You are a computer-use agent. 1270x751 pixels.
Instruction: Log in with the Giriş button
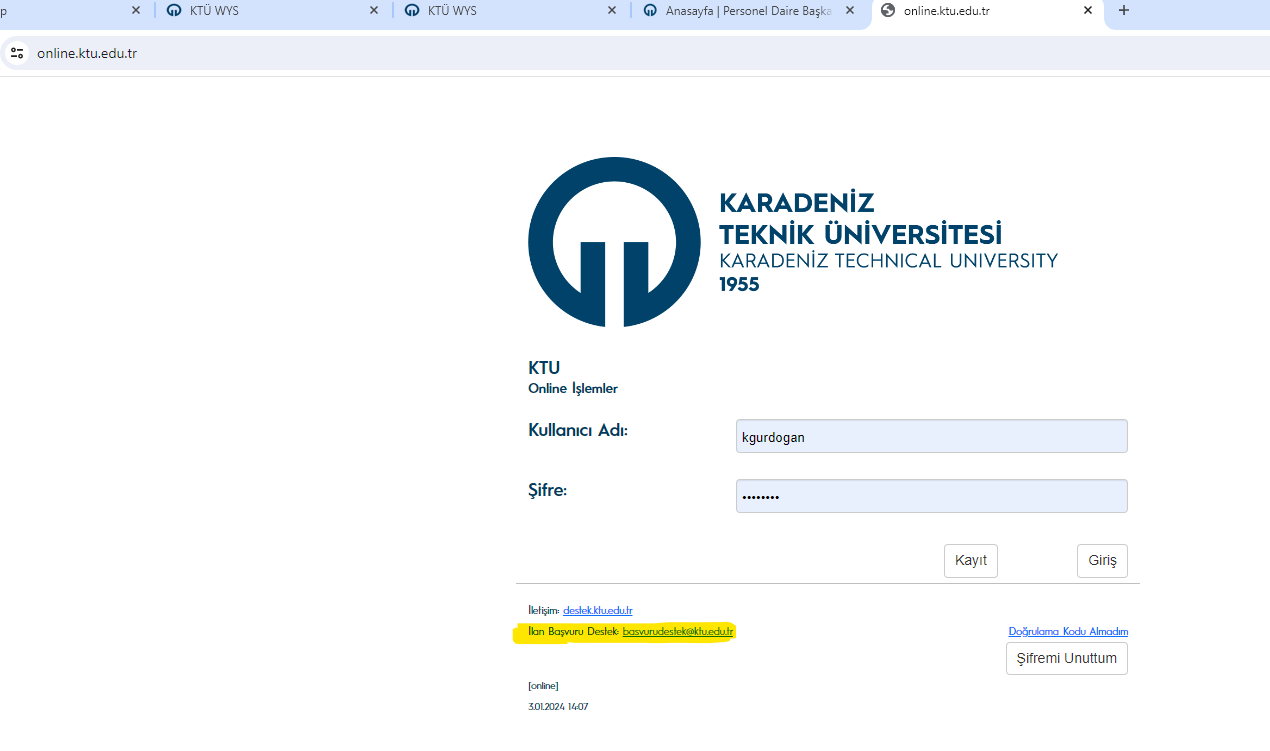coord(1102,561)
